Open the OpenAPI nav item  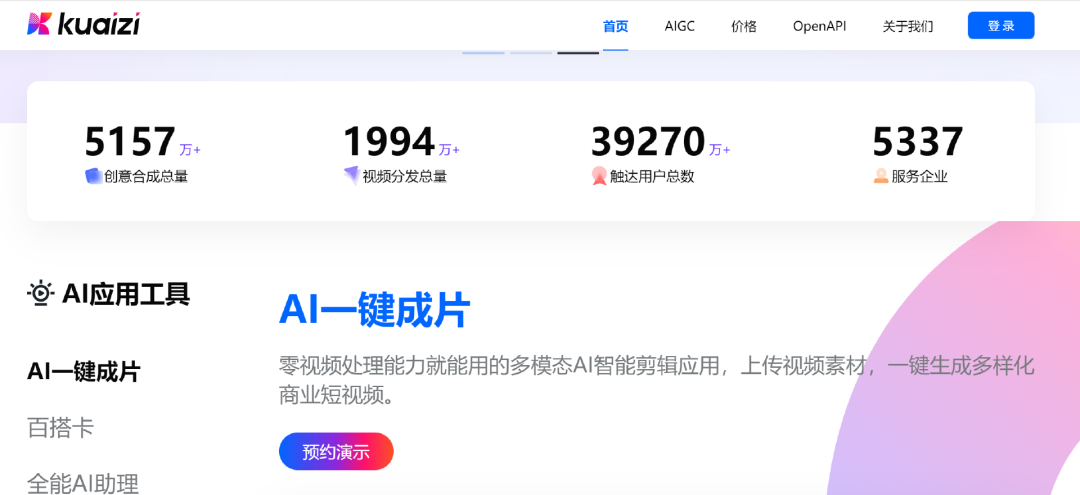coord(819,27)
